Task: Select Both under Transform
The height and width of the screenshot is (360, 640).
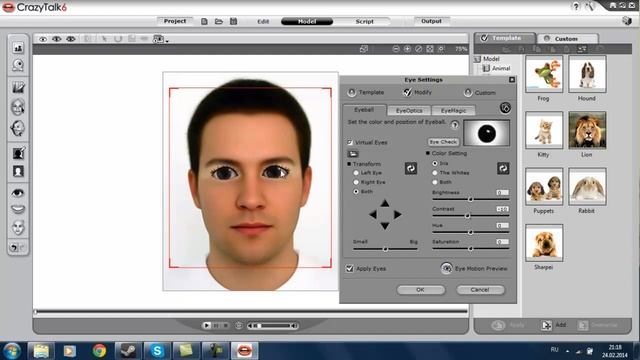Action: [356, 191]
